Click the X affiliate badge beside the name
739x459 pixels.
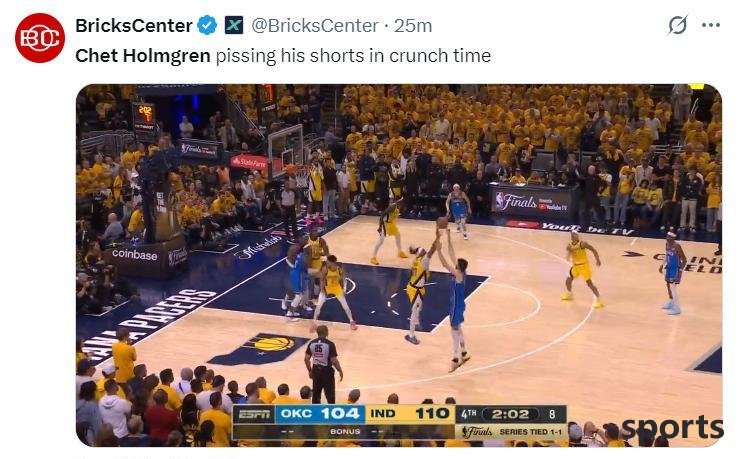[x=233, y=25]
